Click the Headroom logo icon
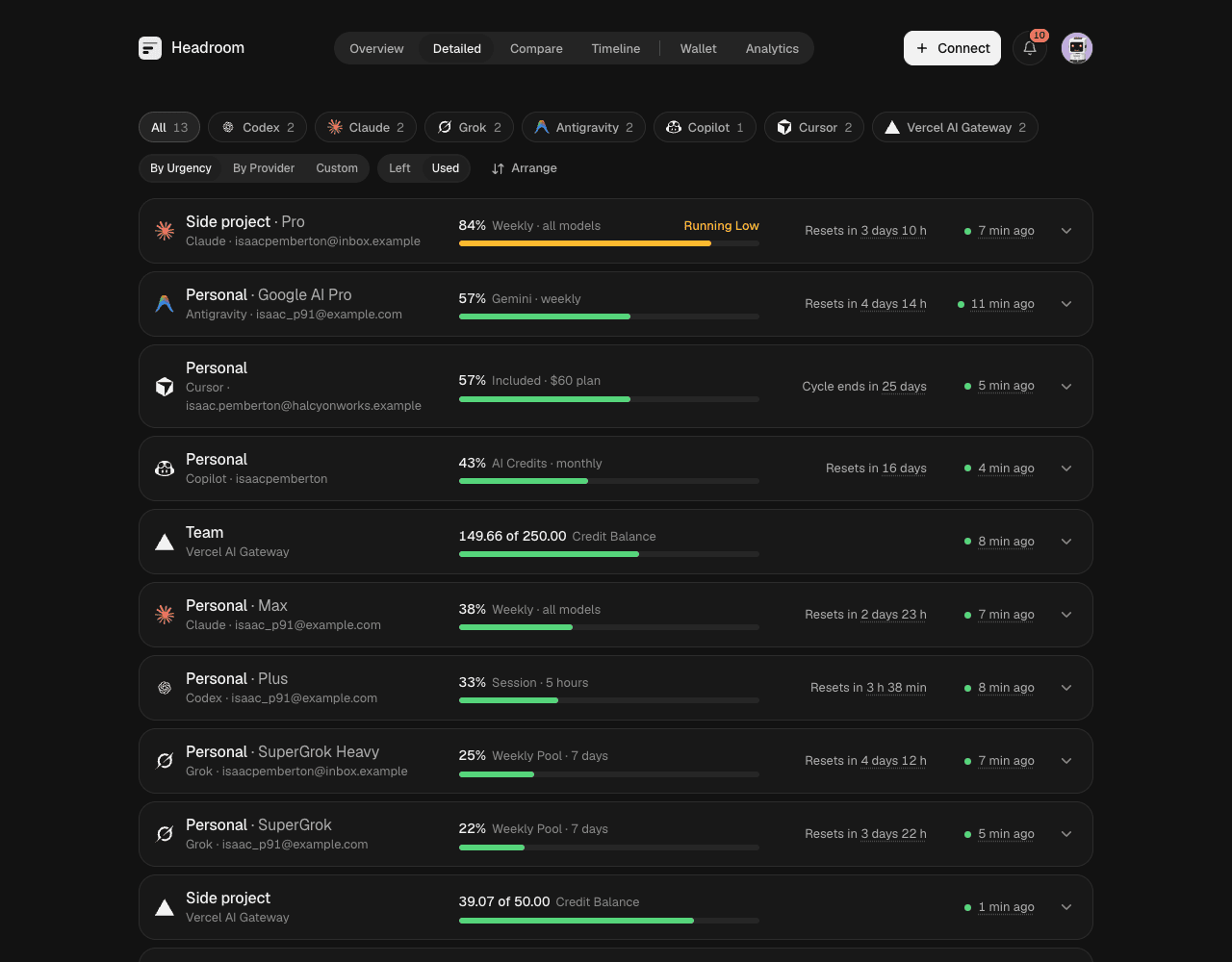 tap(150, 48)
